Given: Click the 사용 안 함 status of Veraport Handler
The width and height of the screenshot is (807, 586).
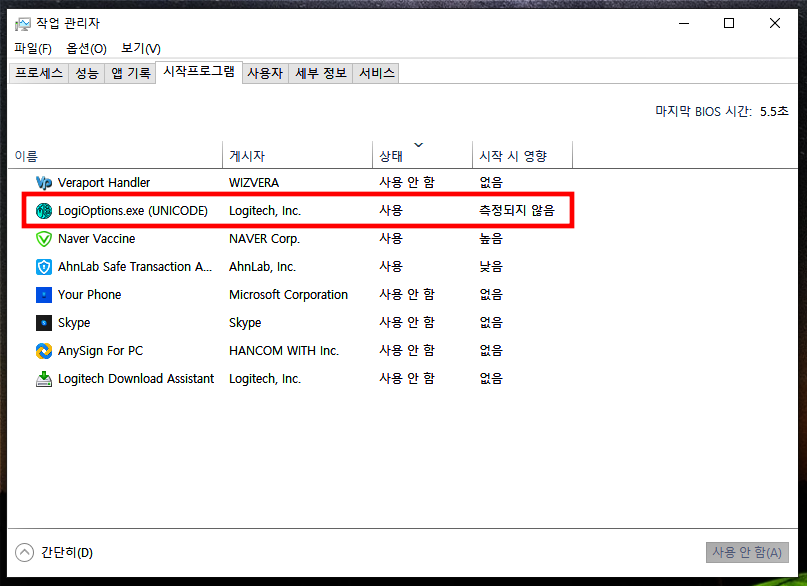Looking at the screenshot, I should pos(407,183).
